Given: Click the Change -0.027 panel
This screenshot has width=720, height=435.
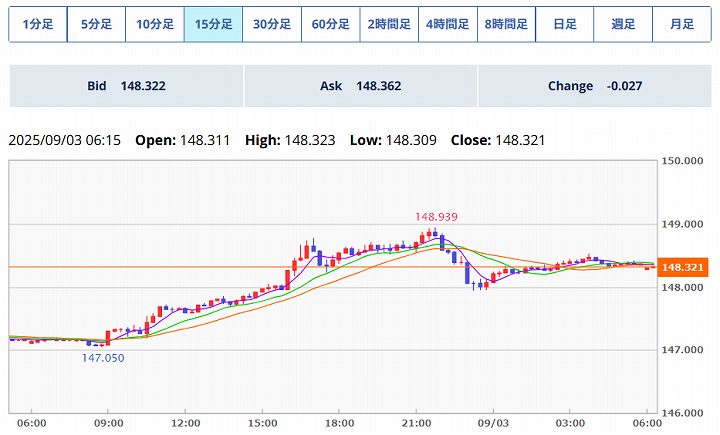Looking at the screenshot, I should point(595,86).
